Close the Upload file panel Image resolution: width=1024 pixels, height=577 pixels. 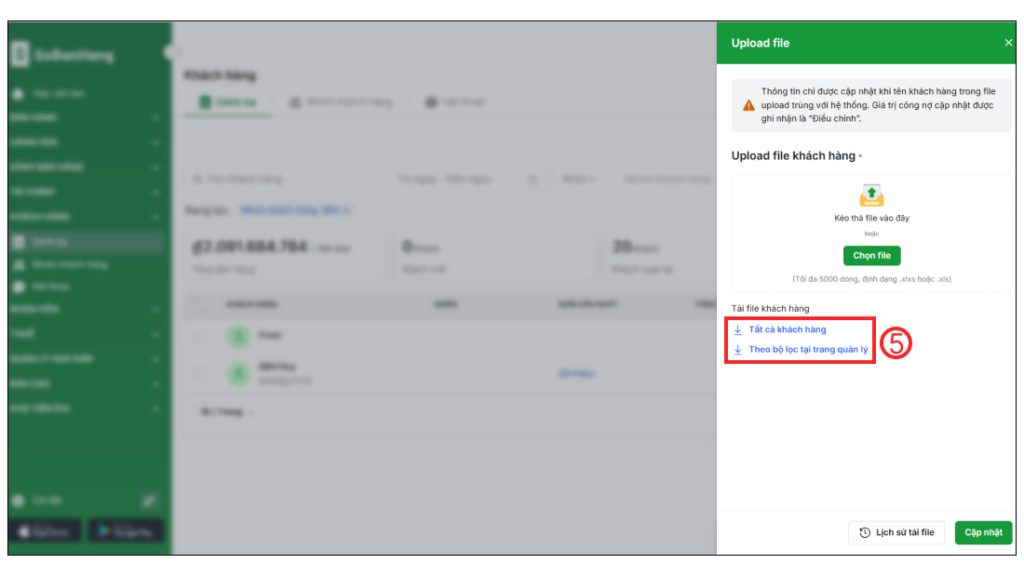coord(1008,43)
